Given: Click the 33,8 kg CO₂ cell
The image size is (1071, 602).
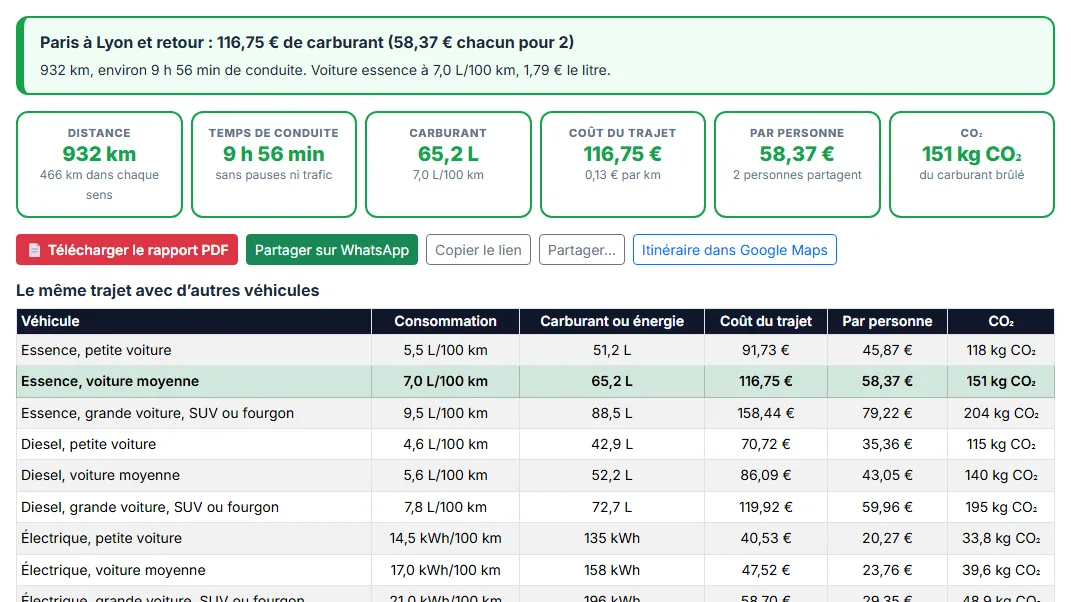Looking at the screenshot, I should [x=1001, y=538].
